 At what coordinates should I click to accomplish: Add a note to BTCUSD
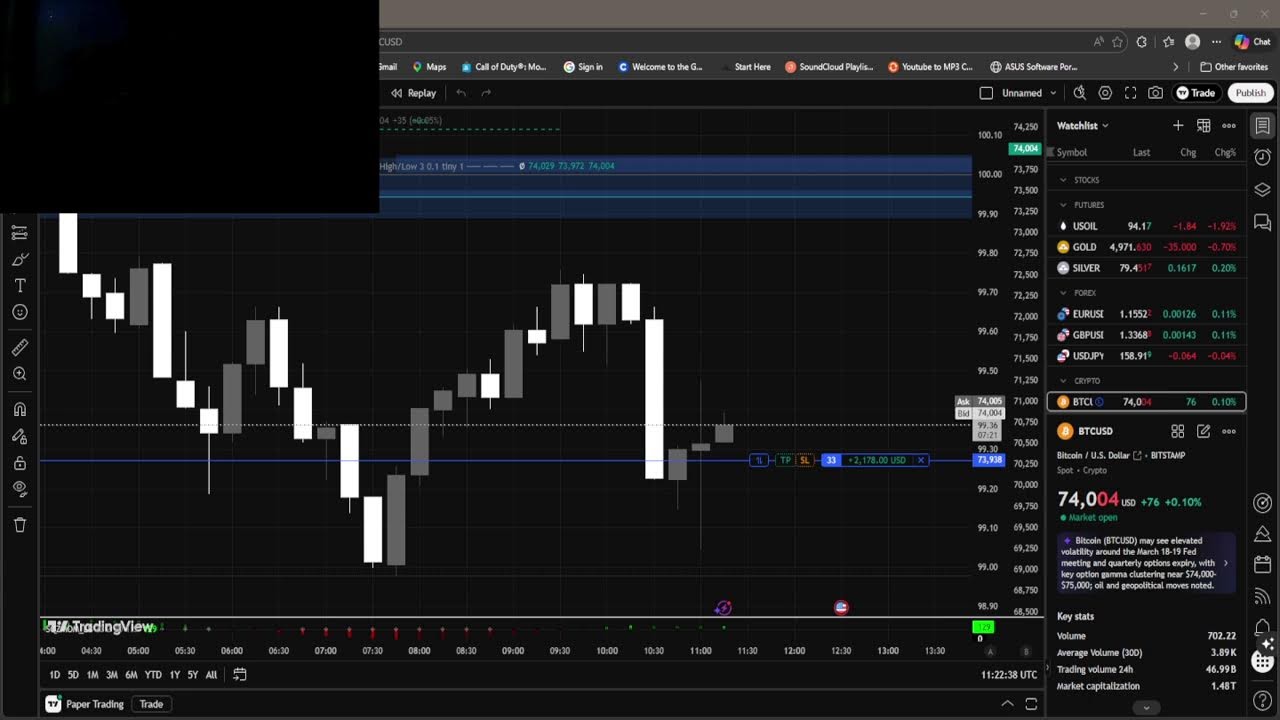point(1204,431)
